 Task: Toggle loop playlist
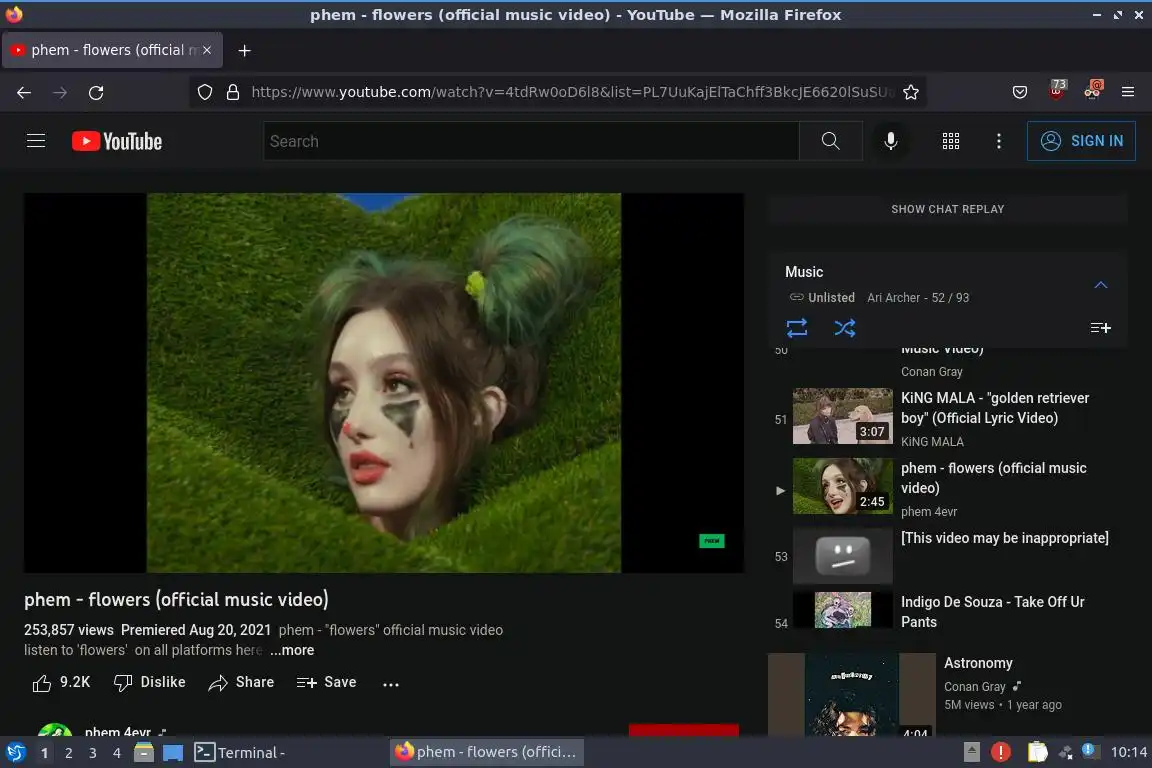pos(797,328)
